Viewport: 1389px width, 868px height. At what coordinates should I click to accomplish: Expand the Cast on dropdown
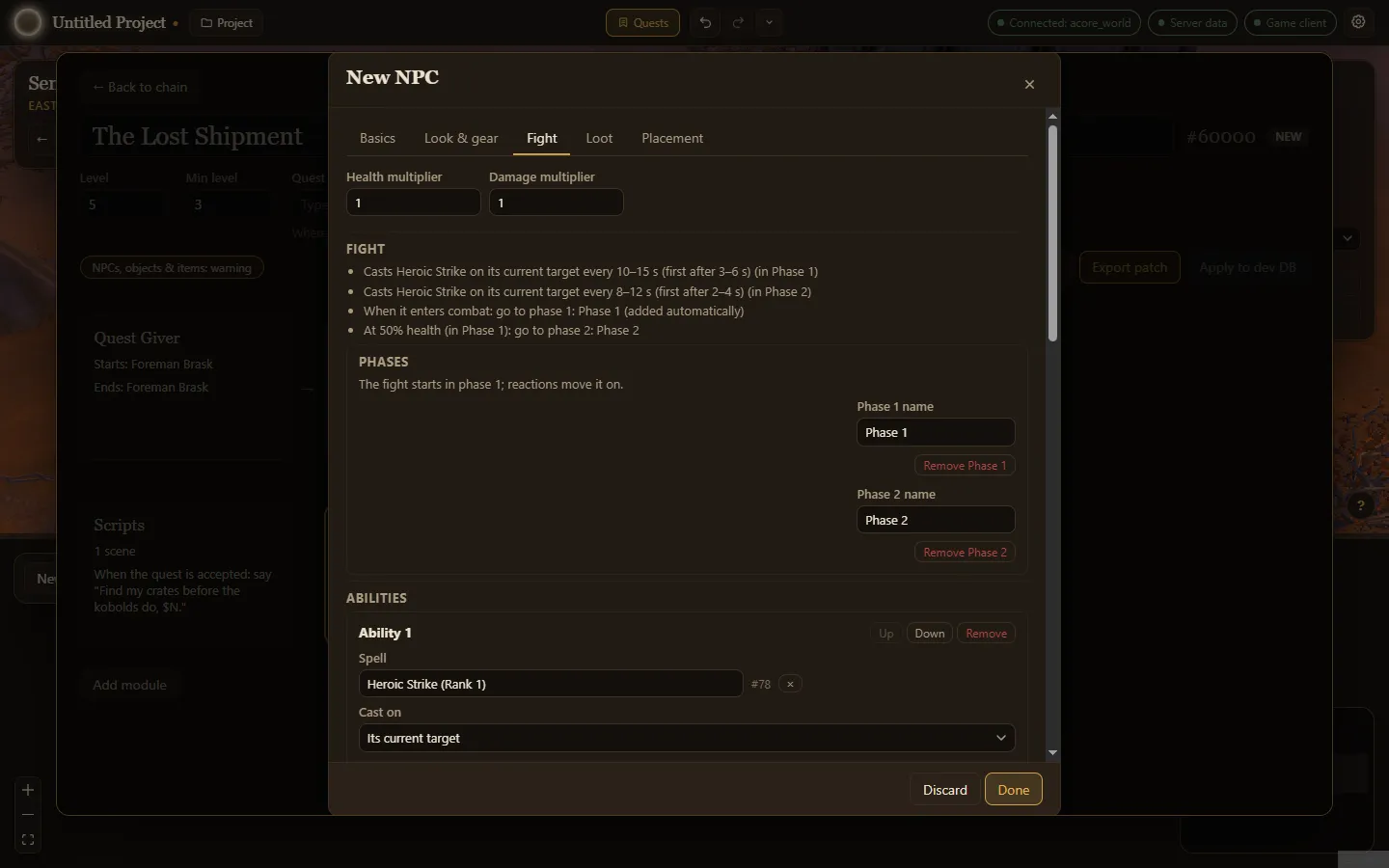(x=687, y=738)
